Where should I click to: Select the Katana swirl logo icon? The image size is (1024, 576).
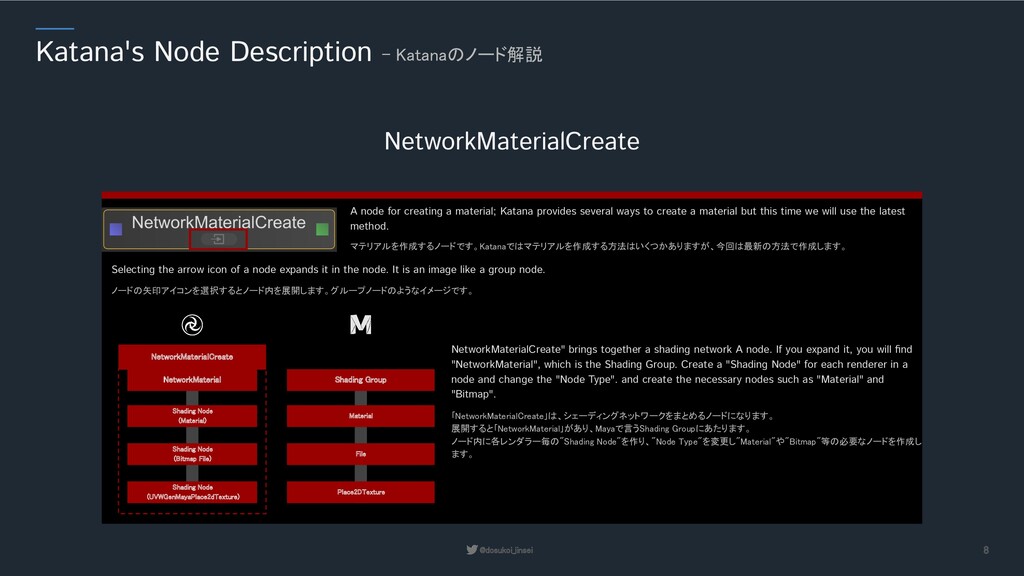tap(192, 325)
